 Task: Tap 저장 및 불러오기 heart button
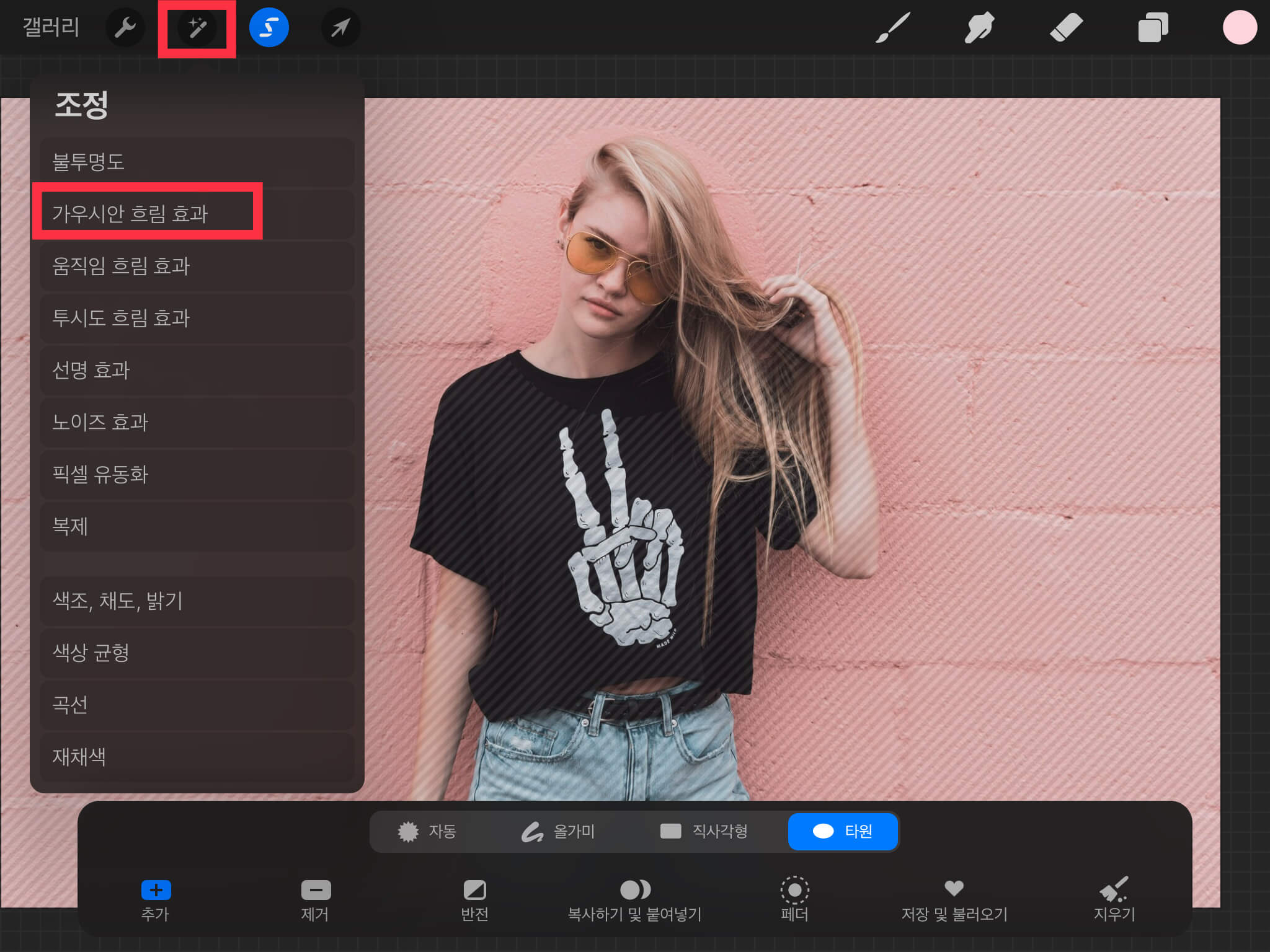tap(954, 899)
